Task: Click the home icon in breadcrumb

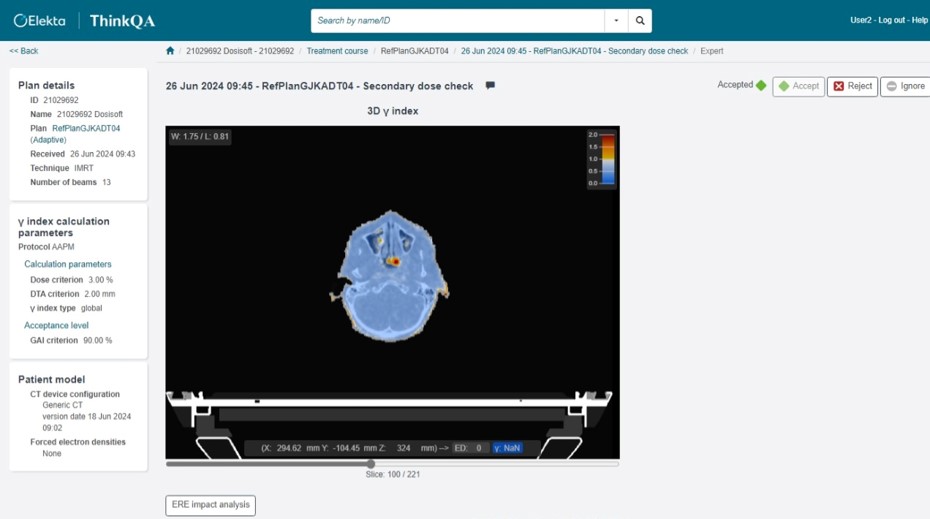Action: point(170,51)
